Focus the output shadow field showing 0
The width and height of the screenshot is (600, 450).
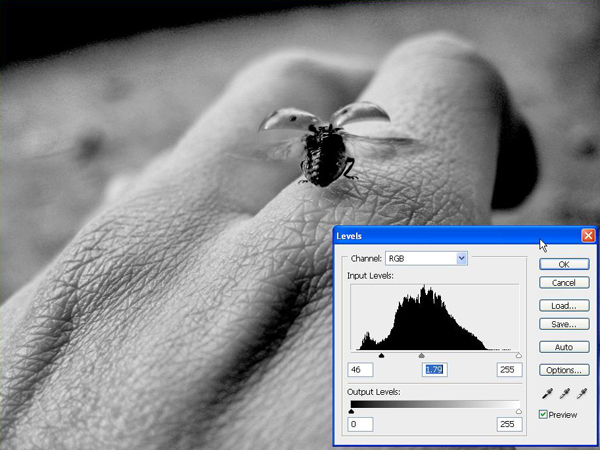click(x=360, y=424)
